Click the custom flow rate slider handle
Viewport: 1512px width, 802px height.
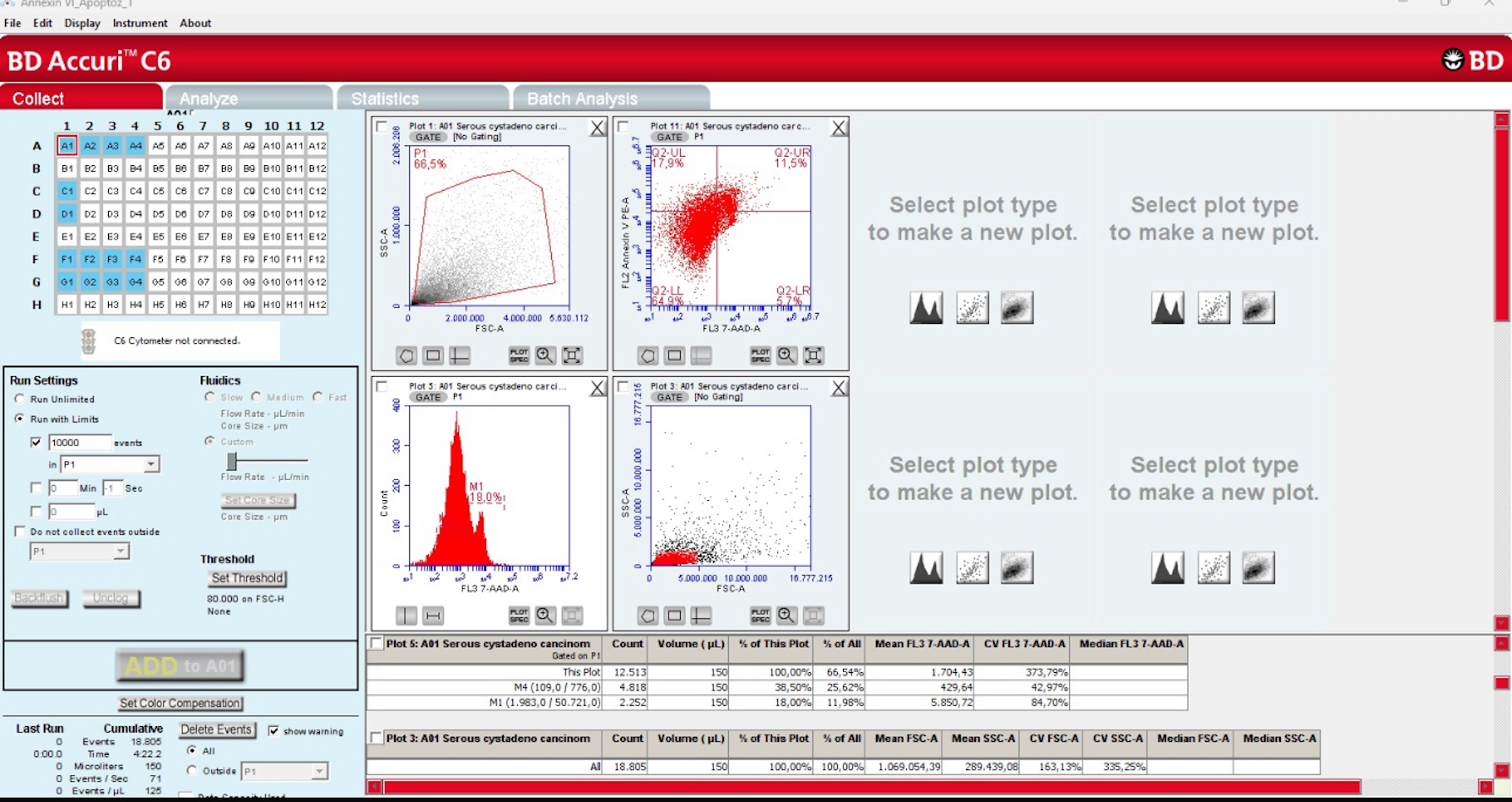pyautogui.click(x=232, y=460)
